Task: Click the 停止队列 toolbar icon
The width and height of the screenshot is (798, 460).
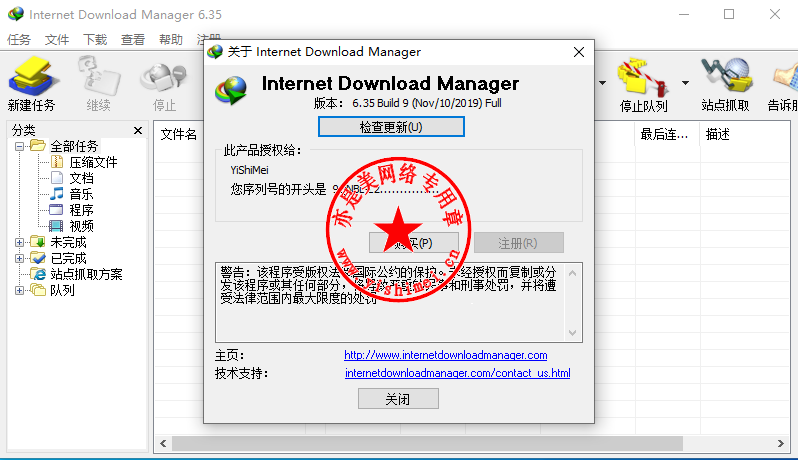Action: 643,85
